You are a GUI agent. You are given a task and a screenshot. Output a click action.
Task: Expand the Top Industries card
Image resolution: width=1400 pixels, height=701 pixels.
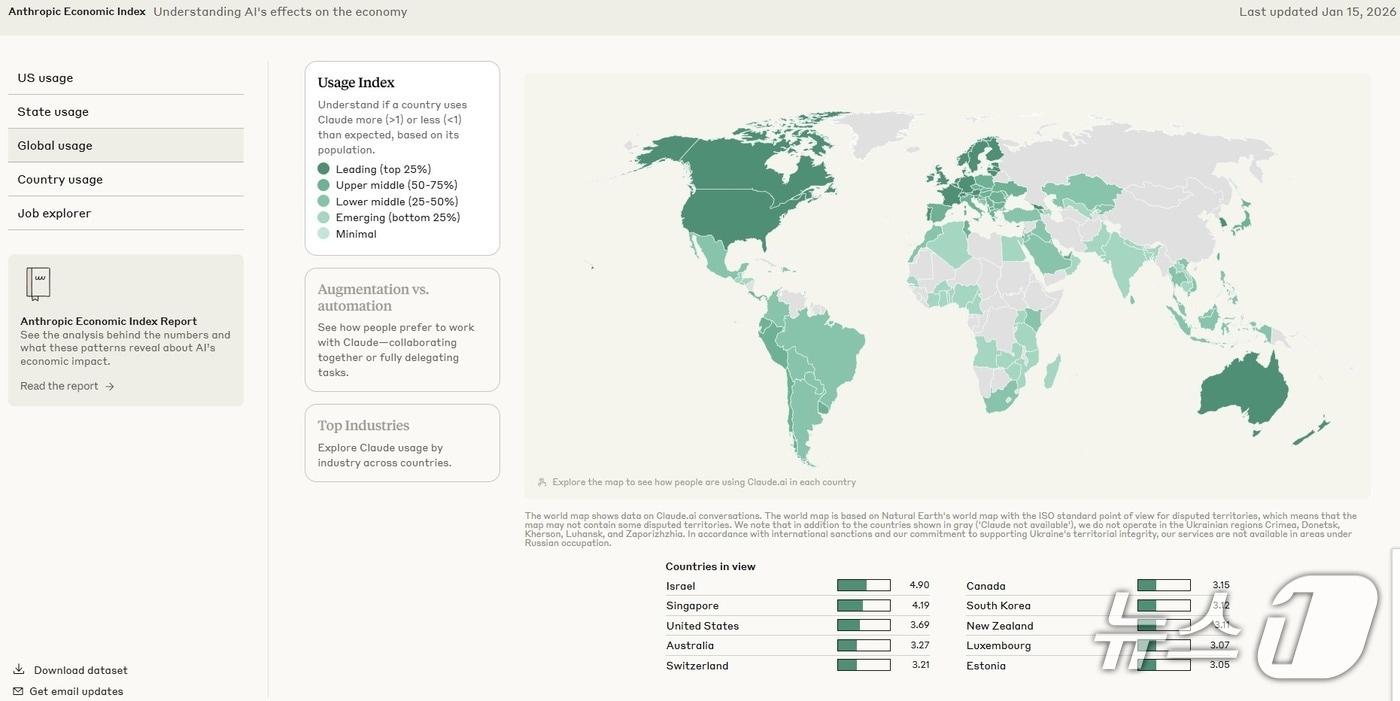tap(402, 442)
